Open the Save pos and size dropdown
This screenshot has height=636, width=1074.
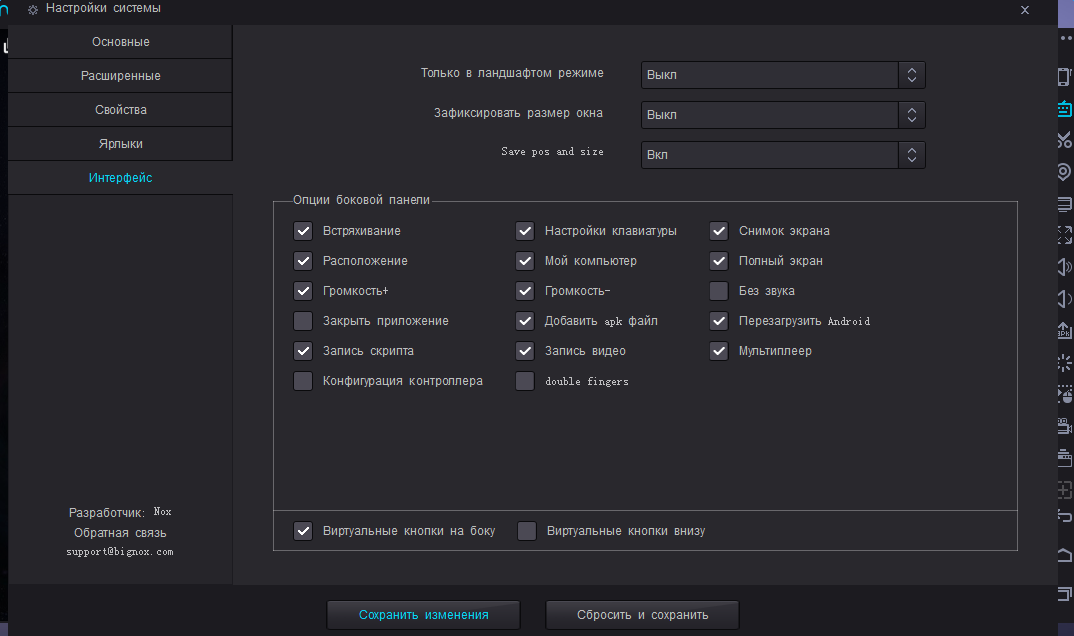click(x=783, y=155)
